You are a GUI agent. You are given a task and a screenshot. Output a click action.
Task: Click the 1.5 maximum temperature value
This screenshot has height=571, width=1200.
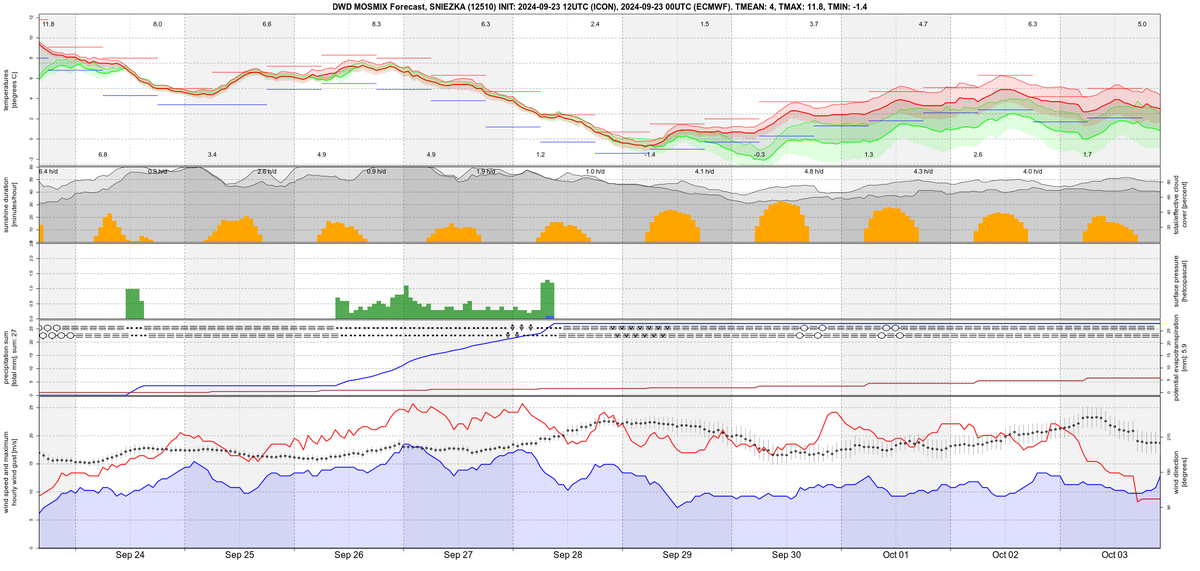[704, 23]
